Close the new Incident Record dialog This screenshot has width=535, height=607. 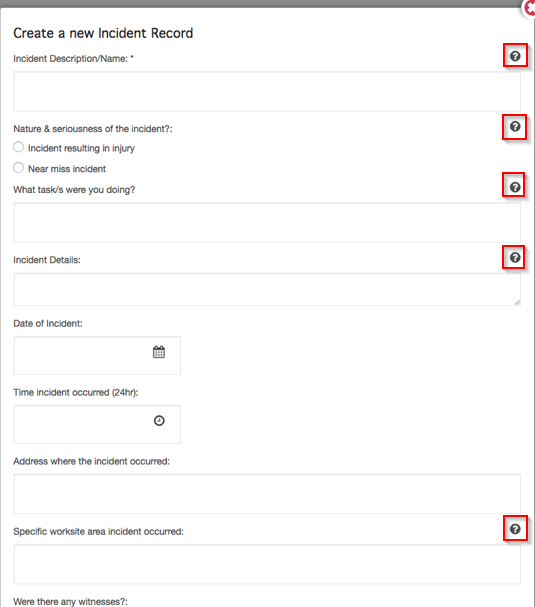pos(529,8)
